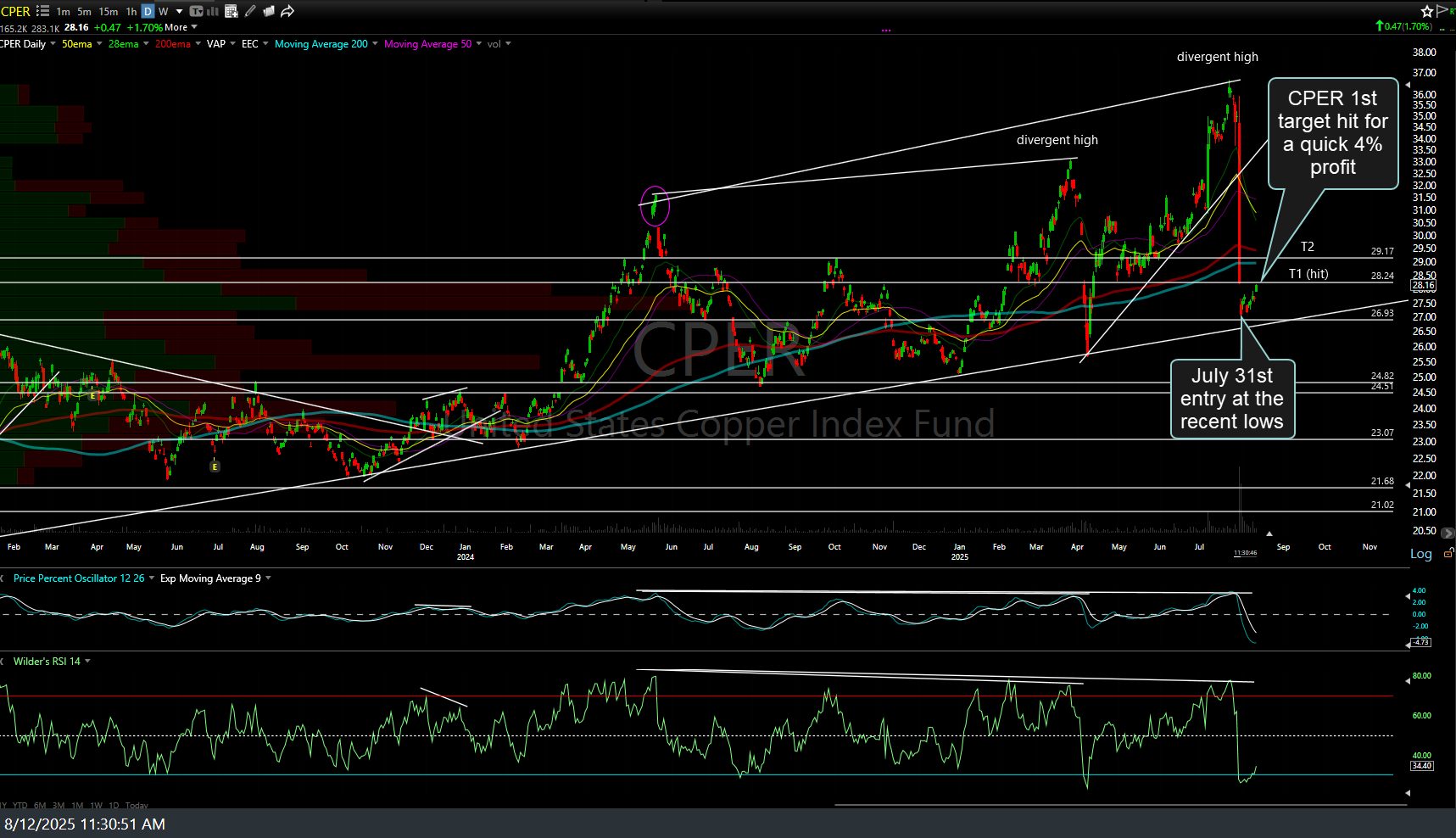The height and width of the screenshot is (838, 1456).
Task: Switch to the 1h timeframe
Action: (x=130, y=12)
